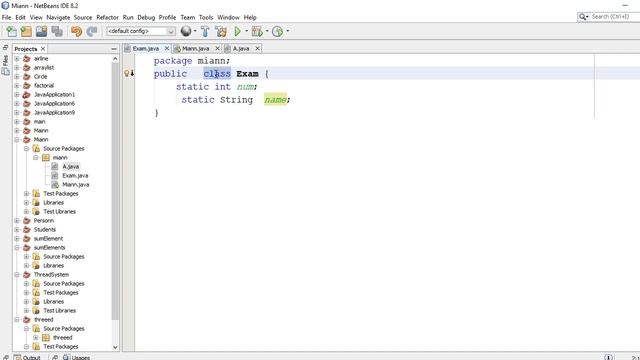Expand the threeed package node

[x=36, y=338]
